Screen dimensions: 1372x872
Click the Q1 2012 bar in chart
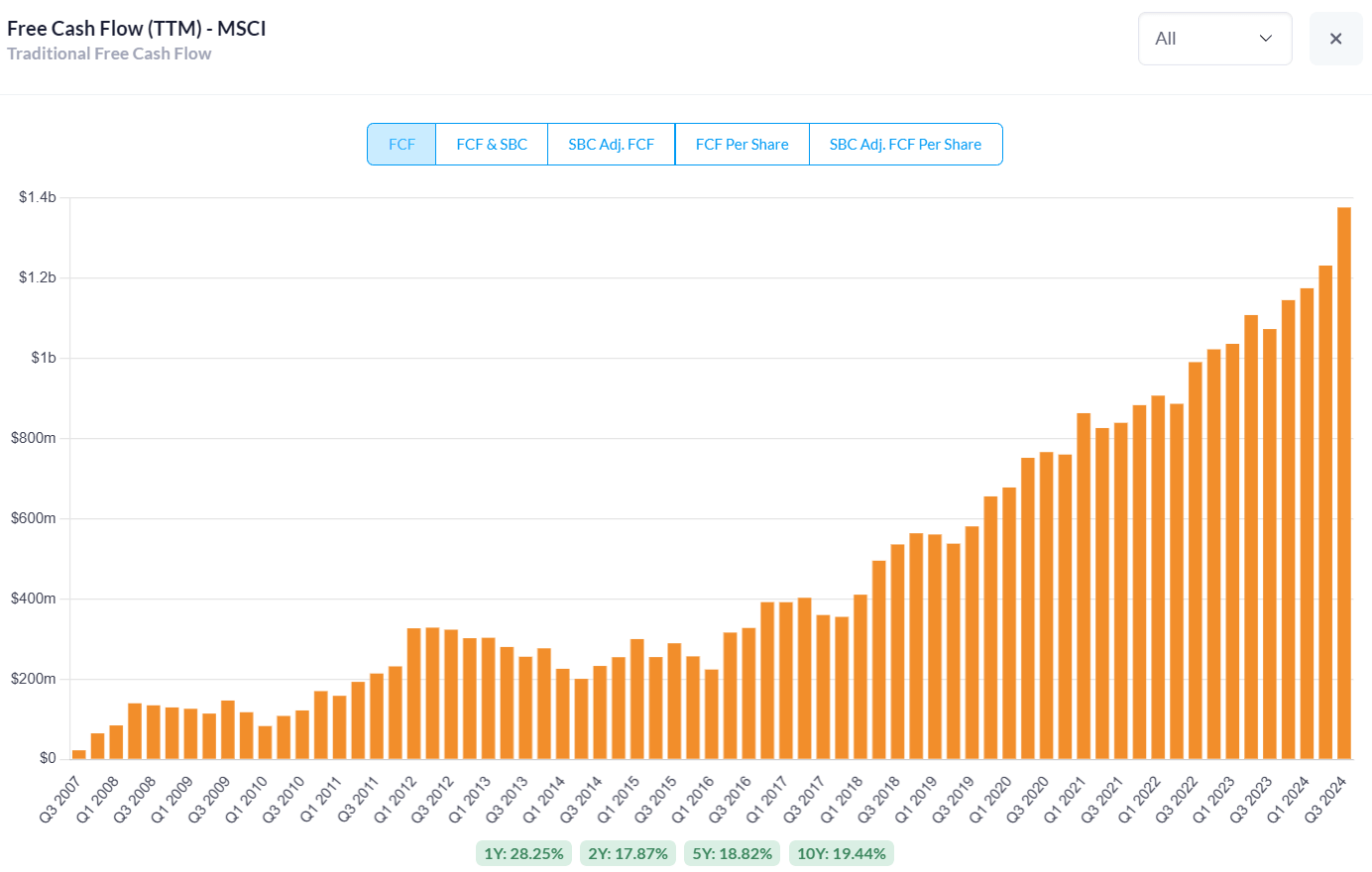pyautogui.click(x=414, y=694)
